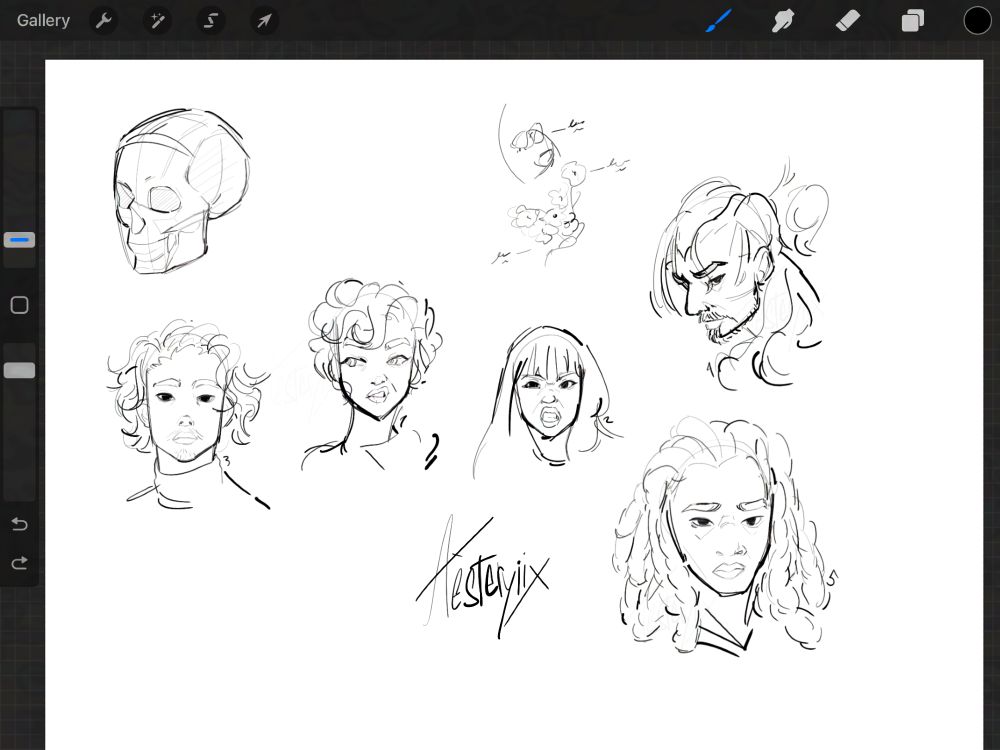Adjust the brush opacity slider handle

(19, 371)
